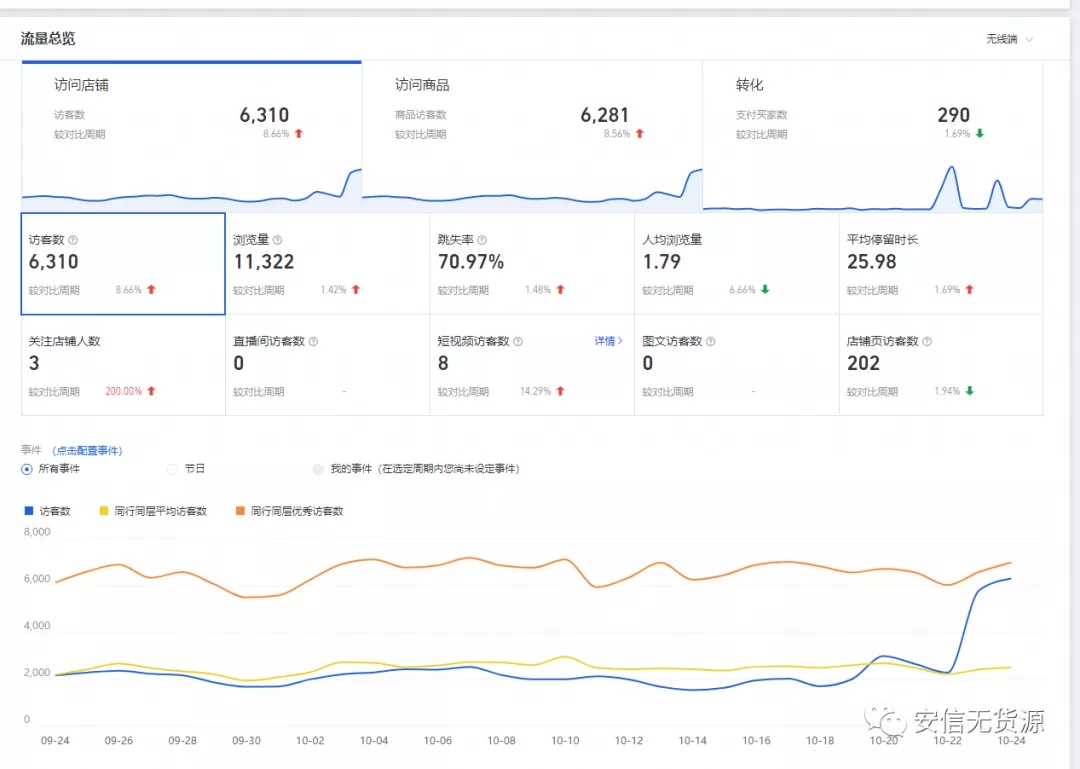Click the help icon next to 访客数

(73, 240)
